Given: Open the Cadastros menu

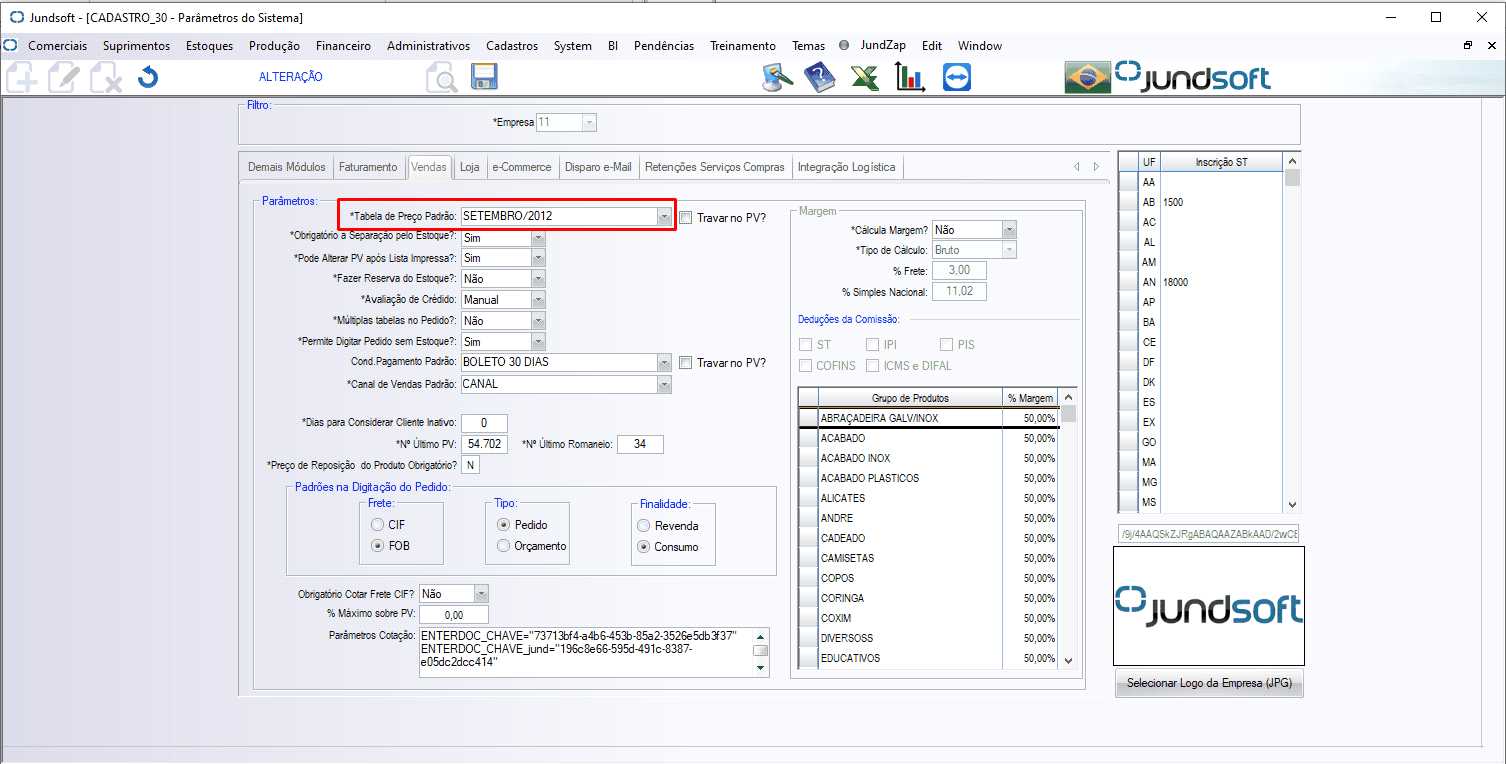Looking at the screenshot, I should pos(512,46).
